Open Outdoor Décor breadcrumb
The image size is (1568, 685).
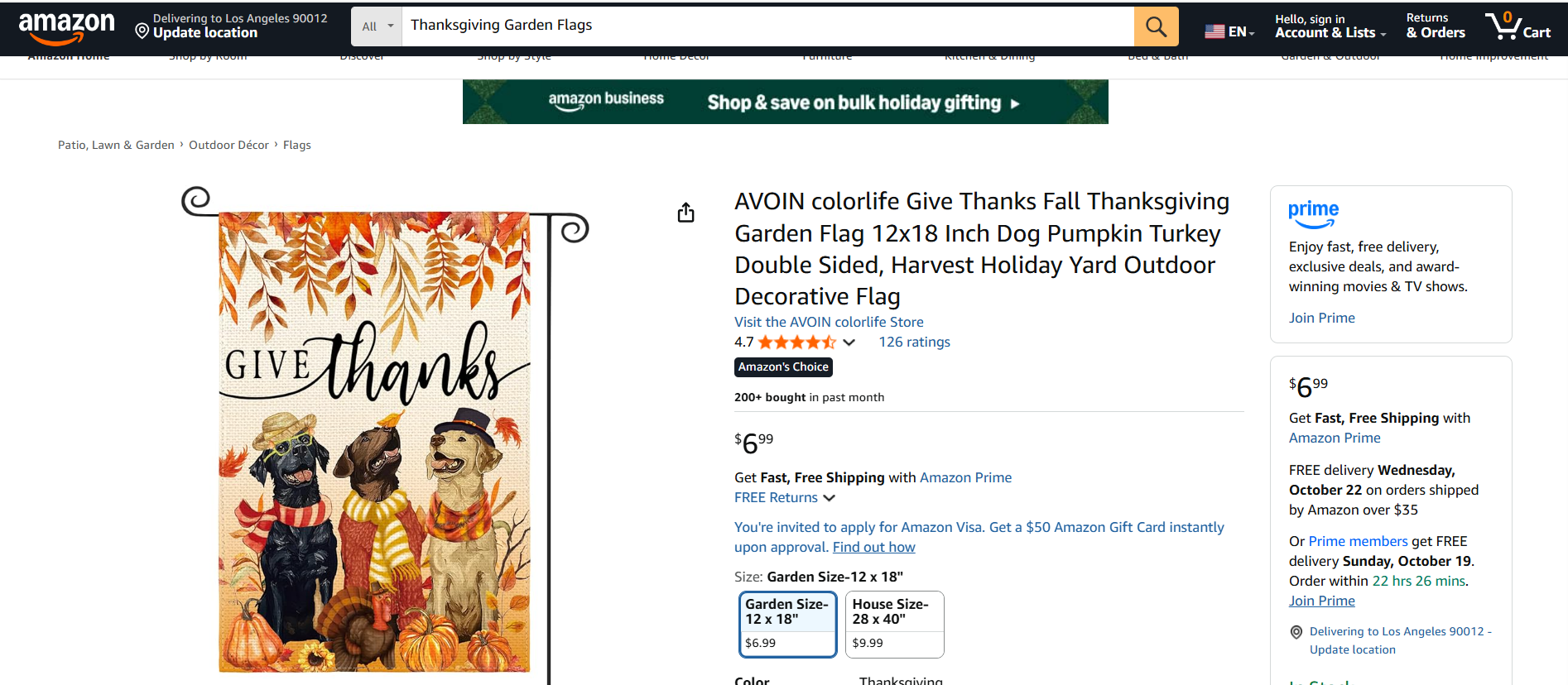pyautogui.click(x=228, y=145)
